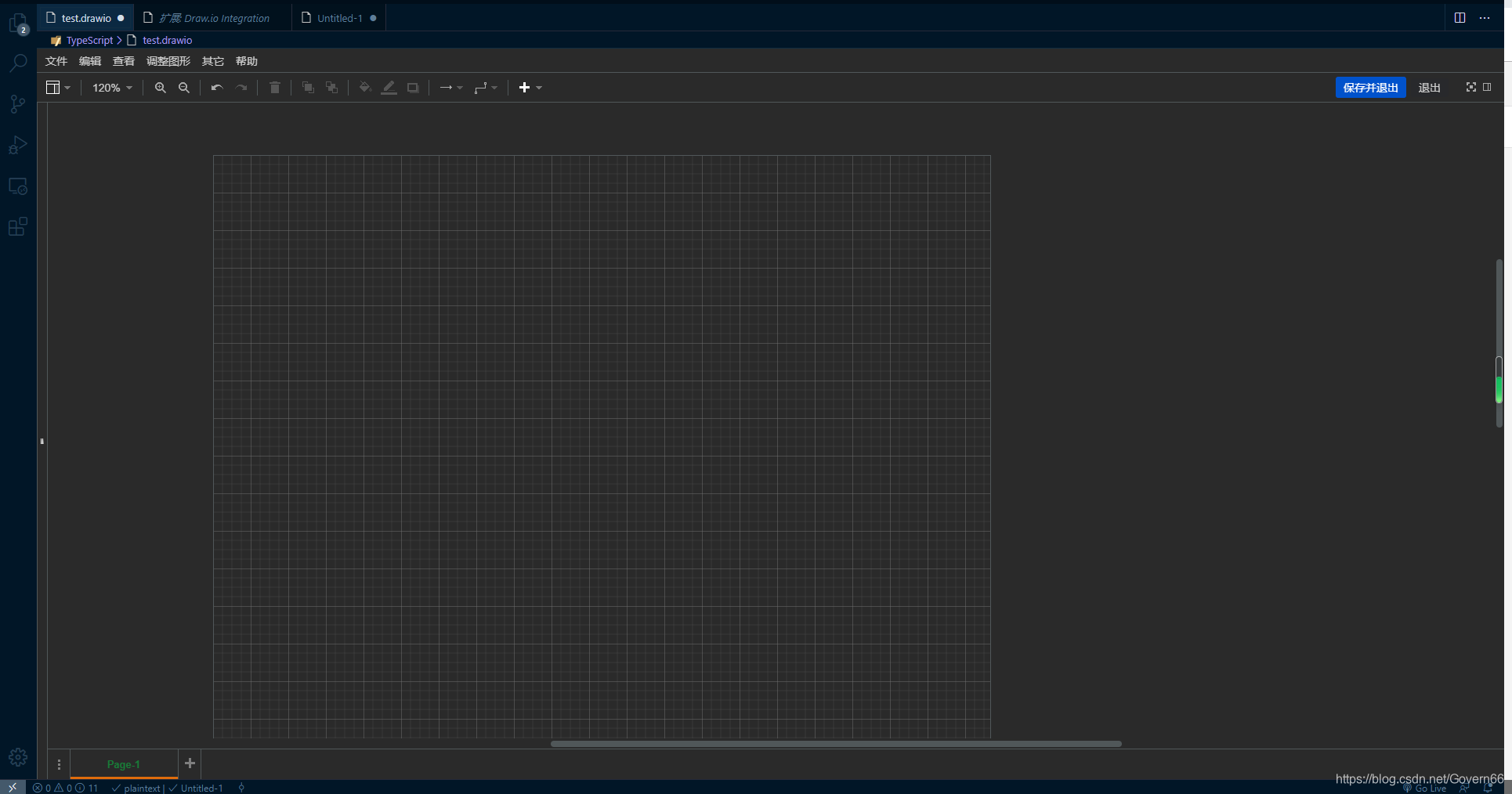Image resolution: width=1512 pixels, height=794 pixels.
Task: Toggle the format panel icon
Action: [1487, 87]
